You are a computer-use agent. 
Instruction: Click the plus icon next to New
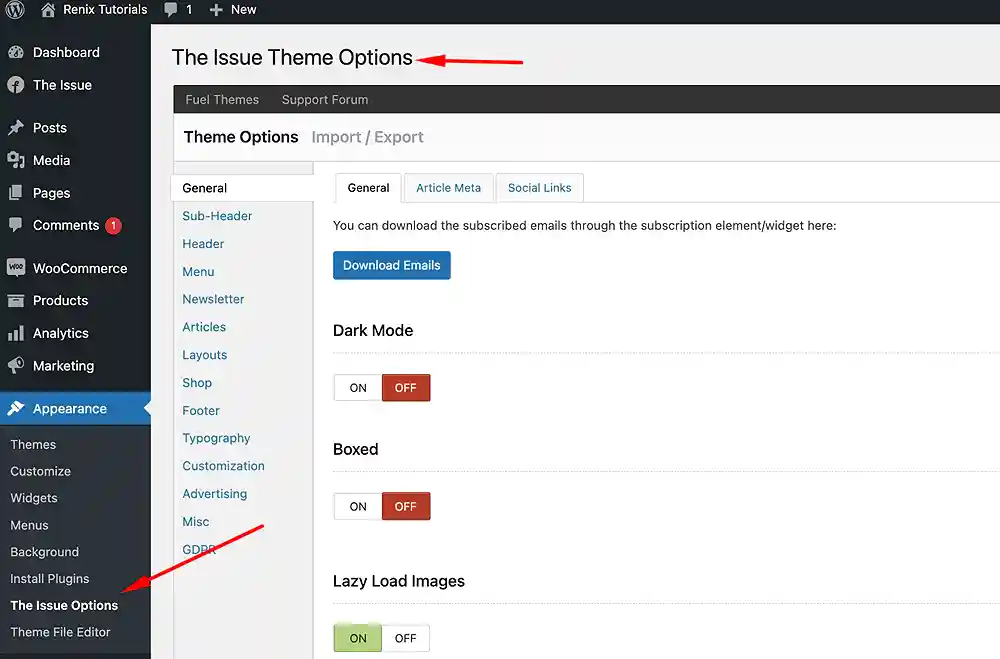click(216, 10)
